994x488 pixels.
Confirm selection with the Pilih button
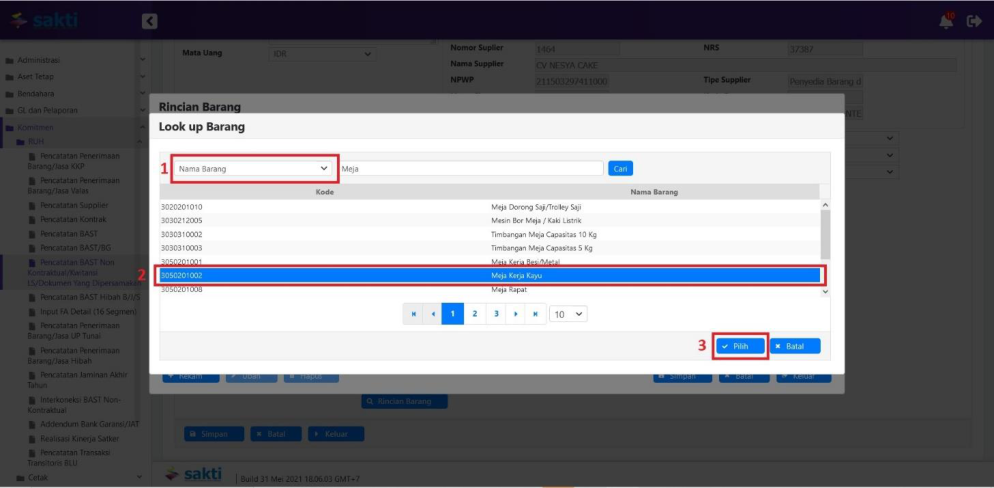[x=741, y=346]
